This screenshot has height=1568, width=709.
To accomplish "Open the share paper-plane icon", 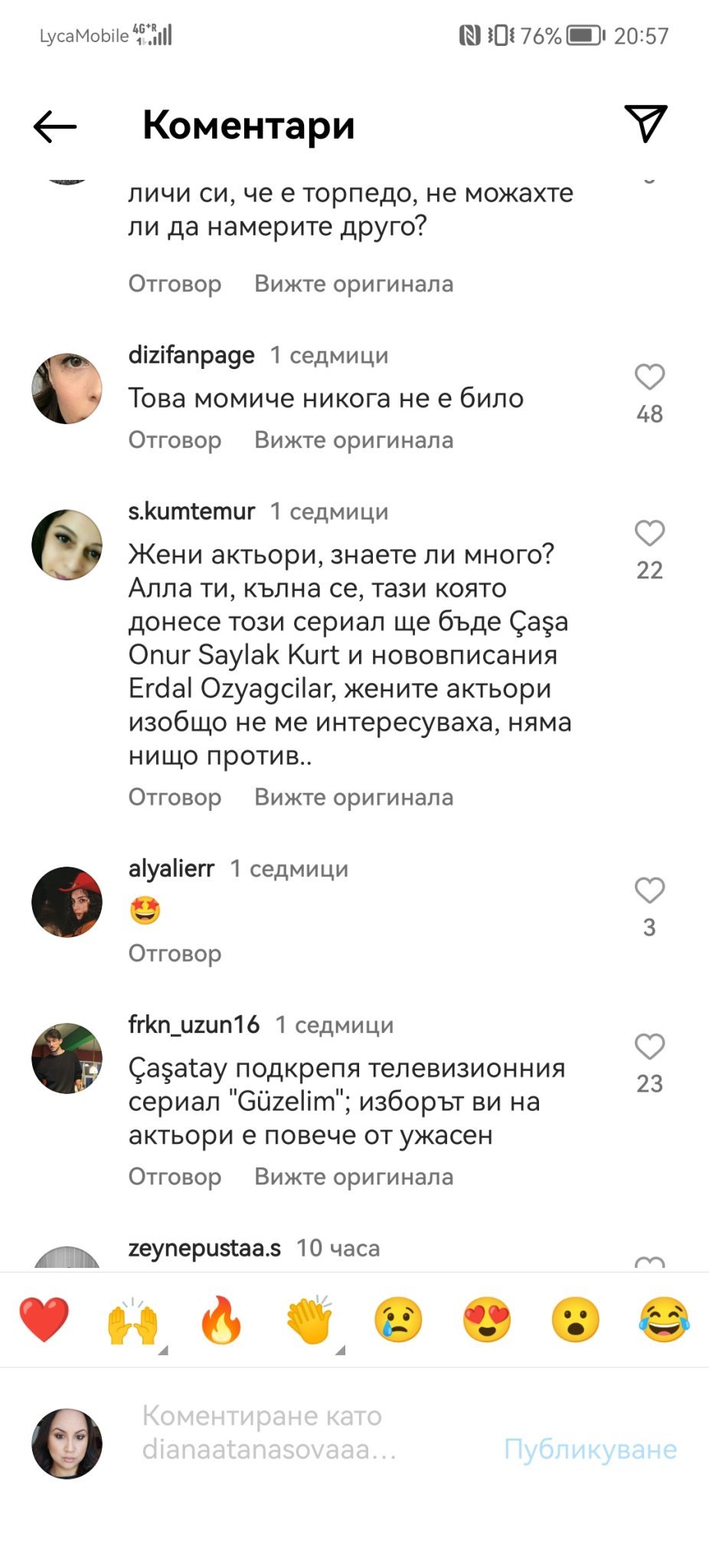I will (646, 123).
